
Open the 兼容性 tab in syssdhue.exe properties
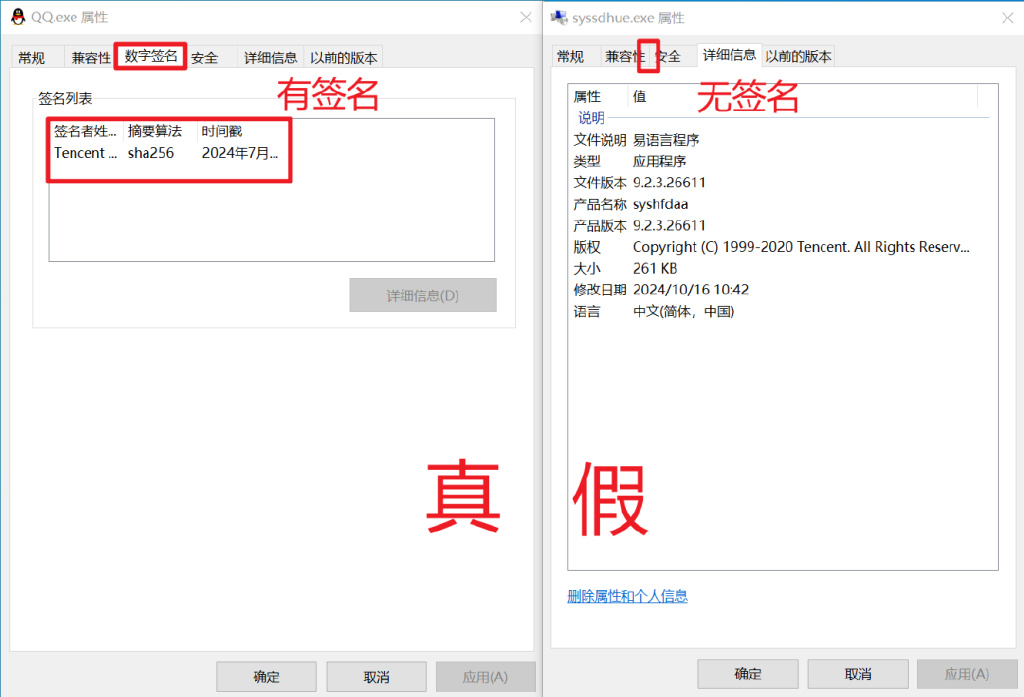click(624, 57)
